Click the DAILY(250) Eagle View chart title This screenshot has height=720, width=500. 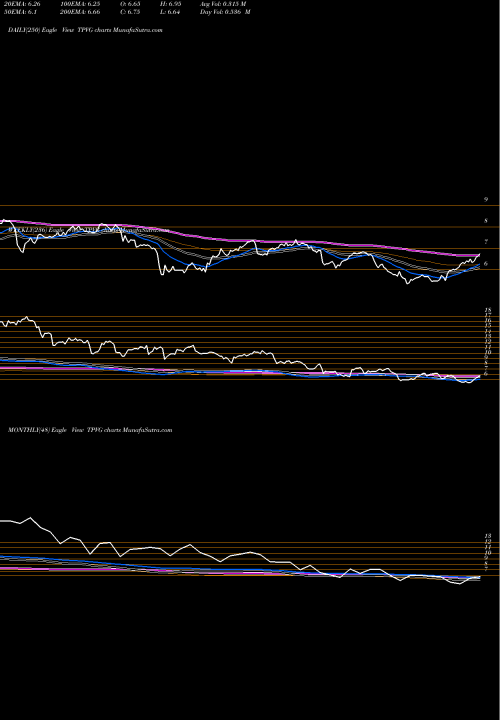coord(85,30)
